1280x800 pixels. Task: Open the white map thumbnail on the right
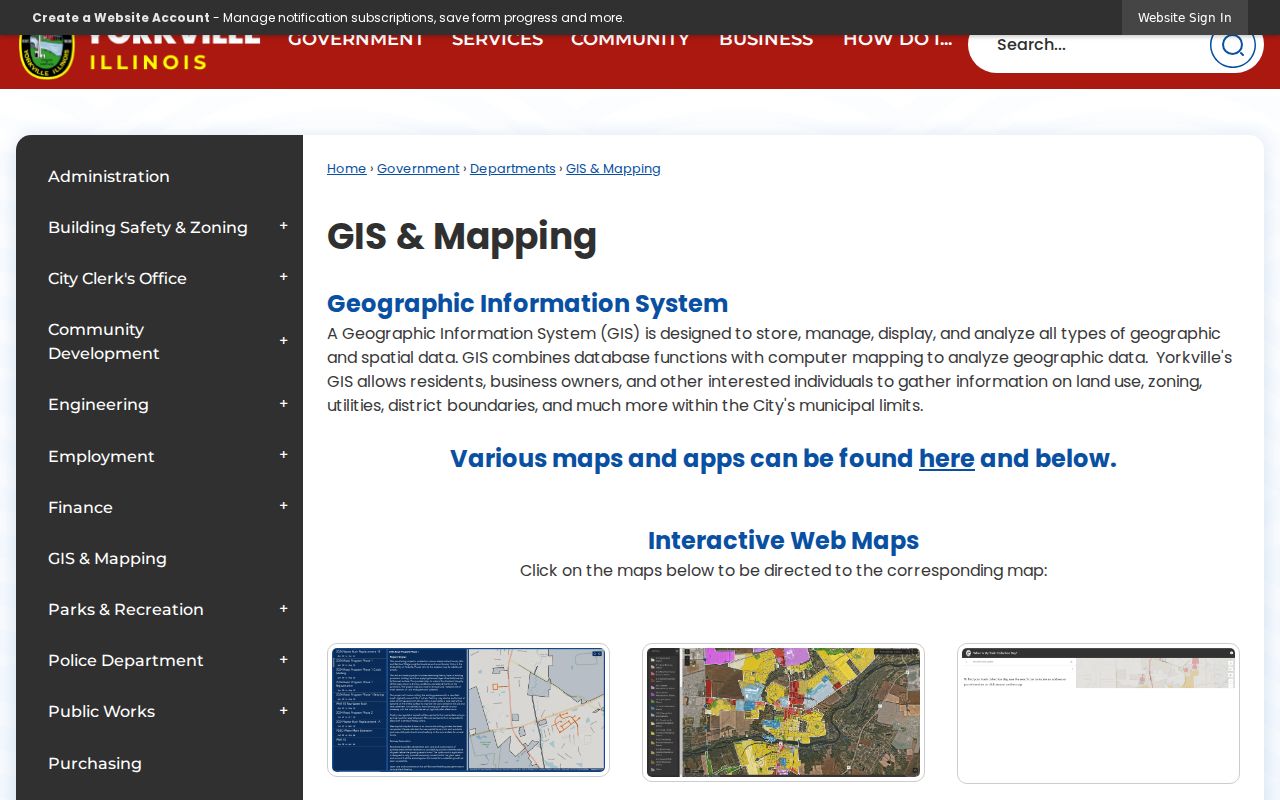pos(1098,713)
